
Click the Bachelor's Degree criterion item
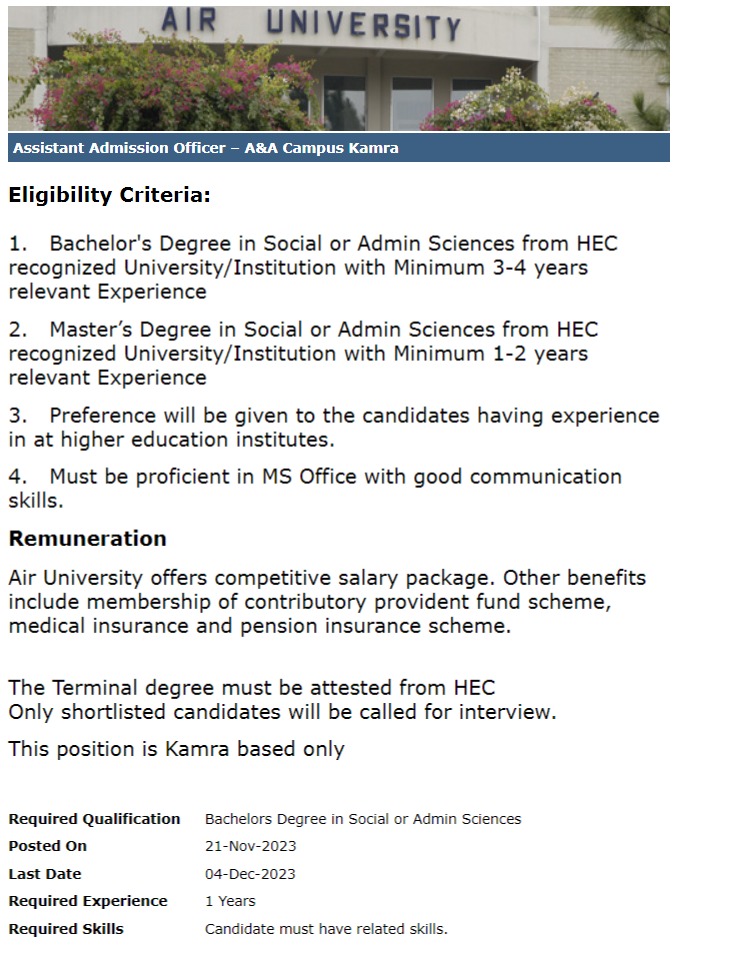(x=312, y=268)
